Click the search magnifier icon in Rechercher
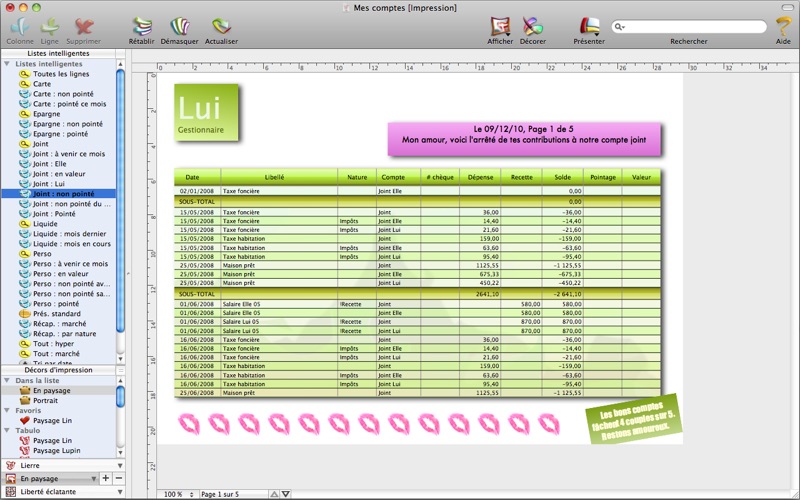Viewport: 800px width, 500px height. coord(618,27)
